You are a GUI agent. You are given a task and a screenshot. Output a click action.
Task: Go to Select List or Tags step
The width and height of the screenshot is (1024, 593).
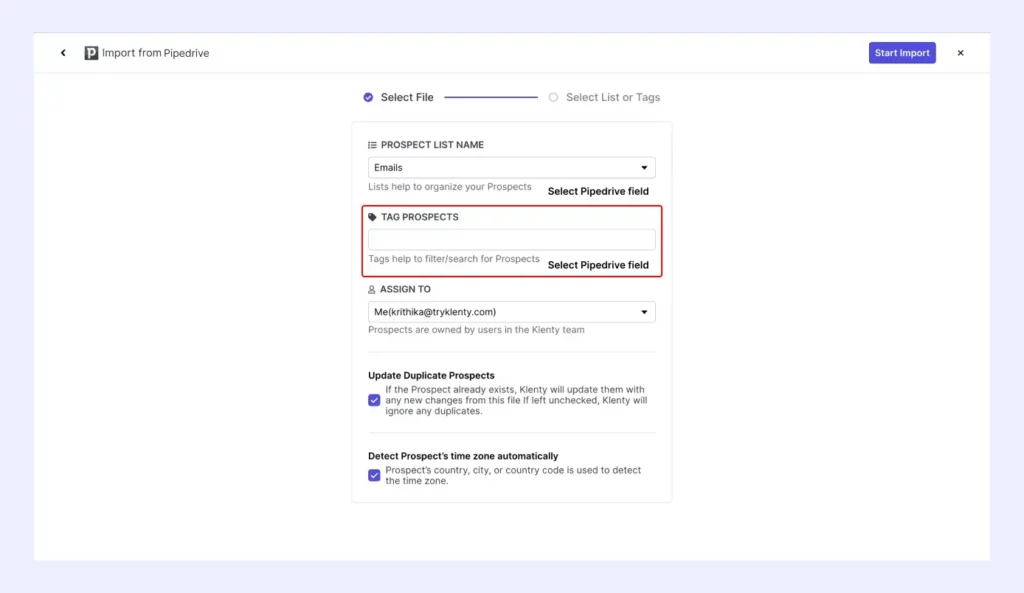click(x=604, y=97)
